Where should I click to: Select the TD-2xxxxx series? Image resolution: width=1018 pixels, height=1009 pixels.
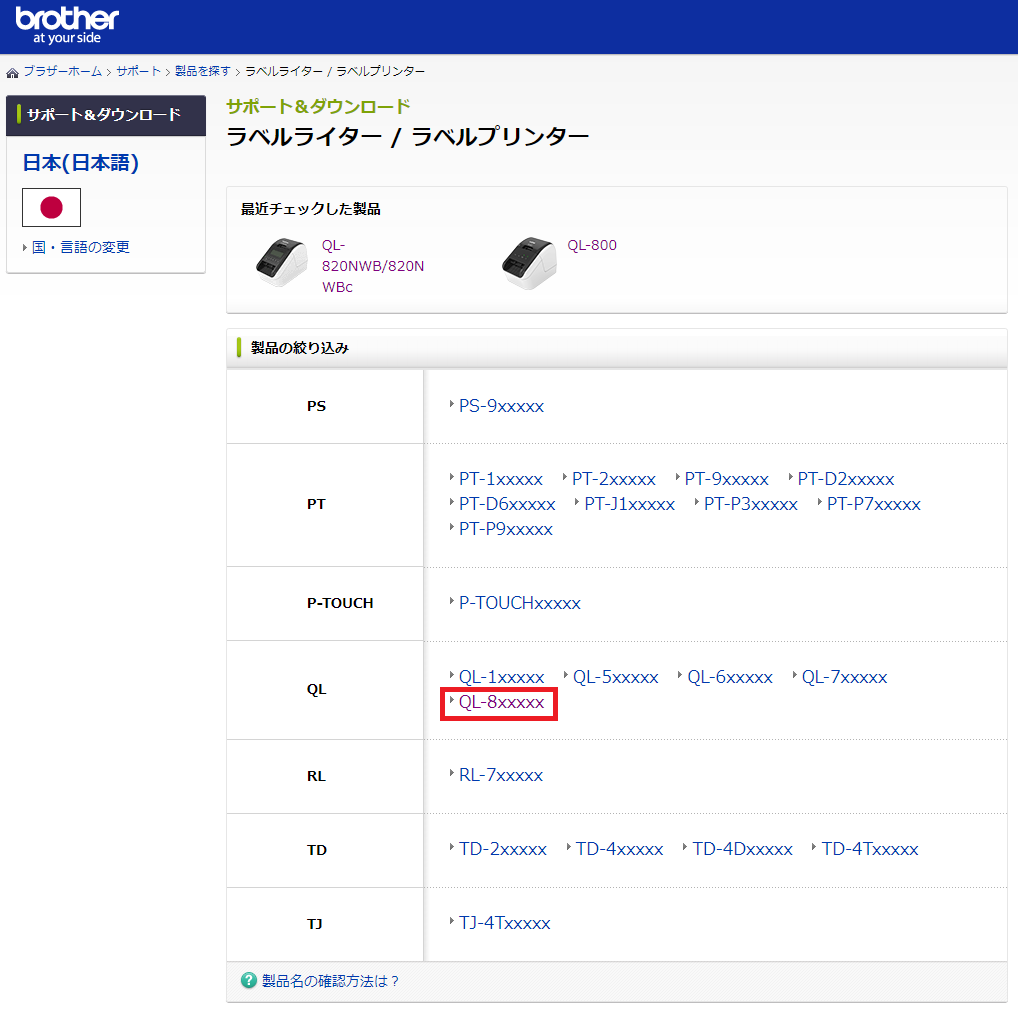pyautogui.click(x=503, y=849)
